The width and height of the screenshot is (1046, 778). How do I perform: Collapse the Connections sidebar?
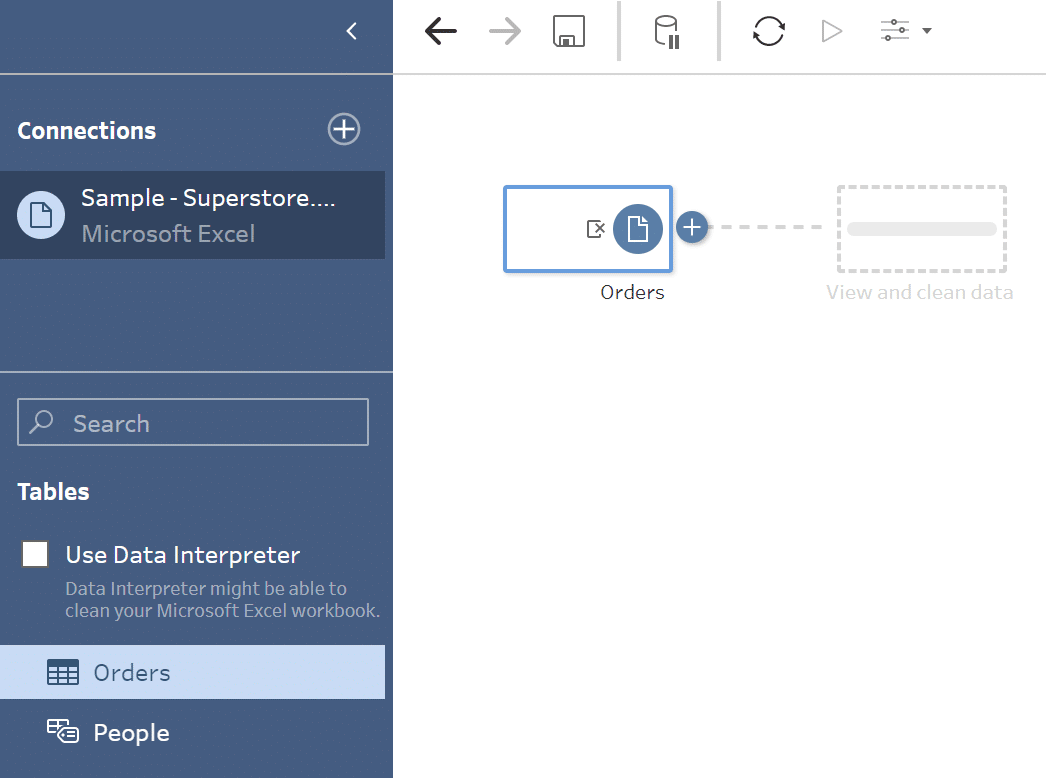coord(351,30)
